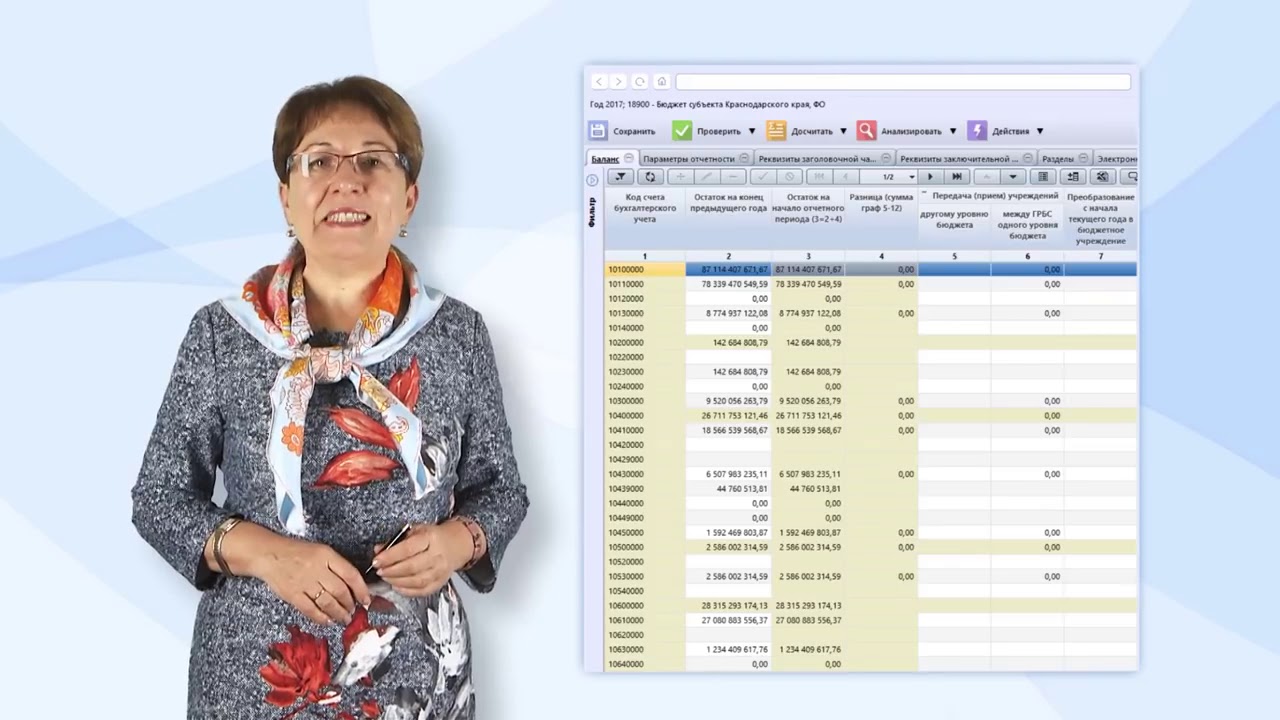Viewport: 1280px width, 720px height.
Task: Click the Анализировать button label
Action: pyautogui.click(x=911, y=132)
